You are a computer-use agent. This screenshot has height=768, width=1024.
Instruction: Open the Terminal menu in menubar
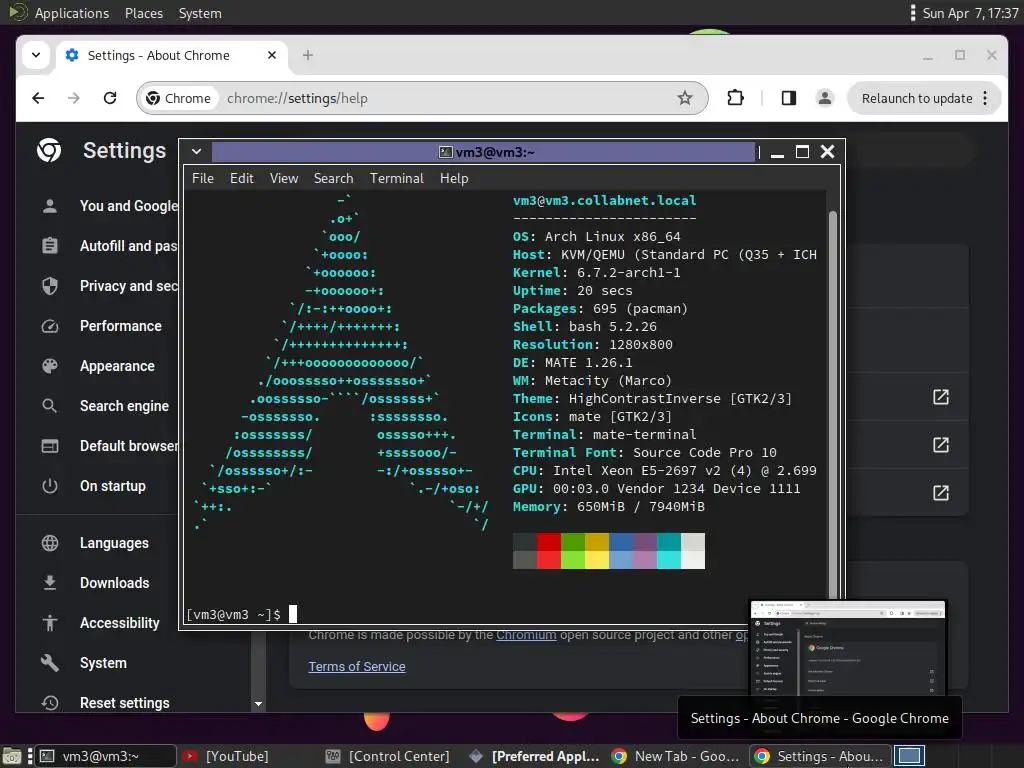point(396,178)
